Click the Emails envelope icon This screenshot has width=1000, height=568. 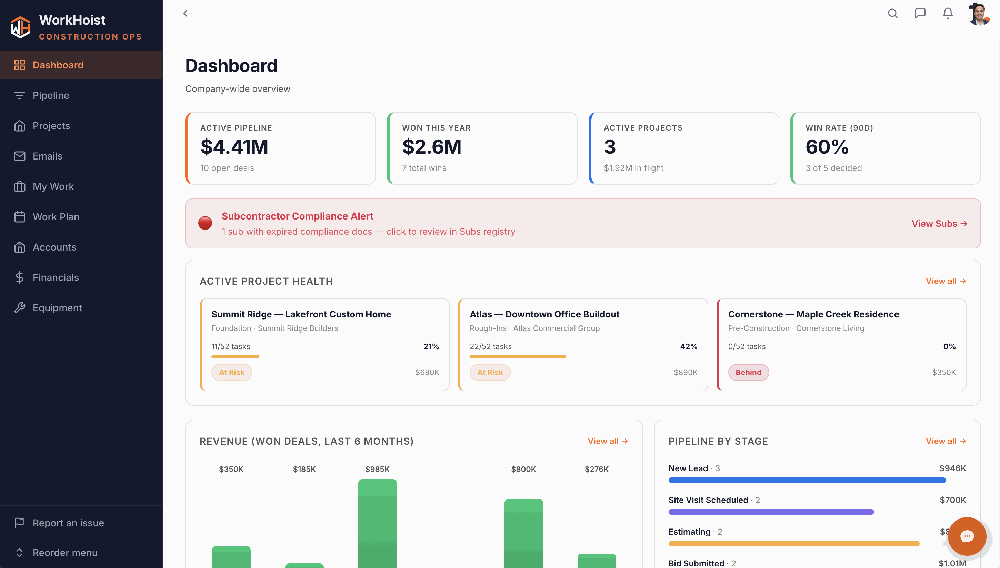point(20,156)
